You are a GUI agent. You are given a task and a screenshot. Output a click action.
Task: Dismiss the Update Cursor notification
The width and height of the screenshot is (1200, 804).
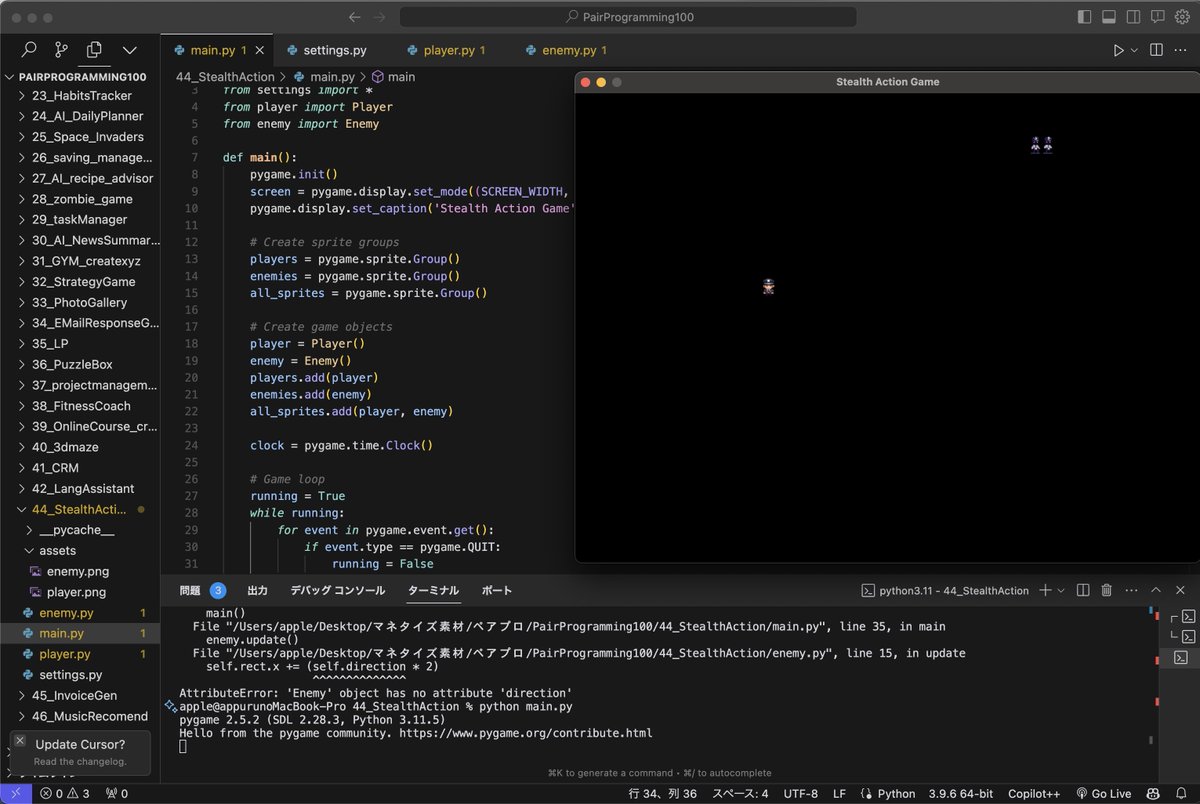(20, 741)
